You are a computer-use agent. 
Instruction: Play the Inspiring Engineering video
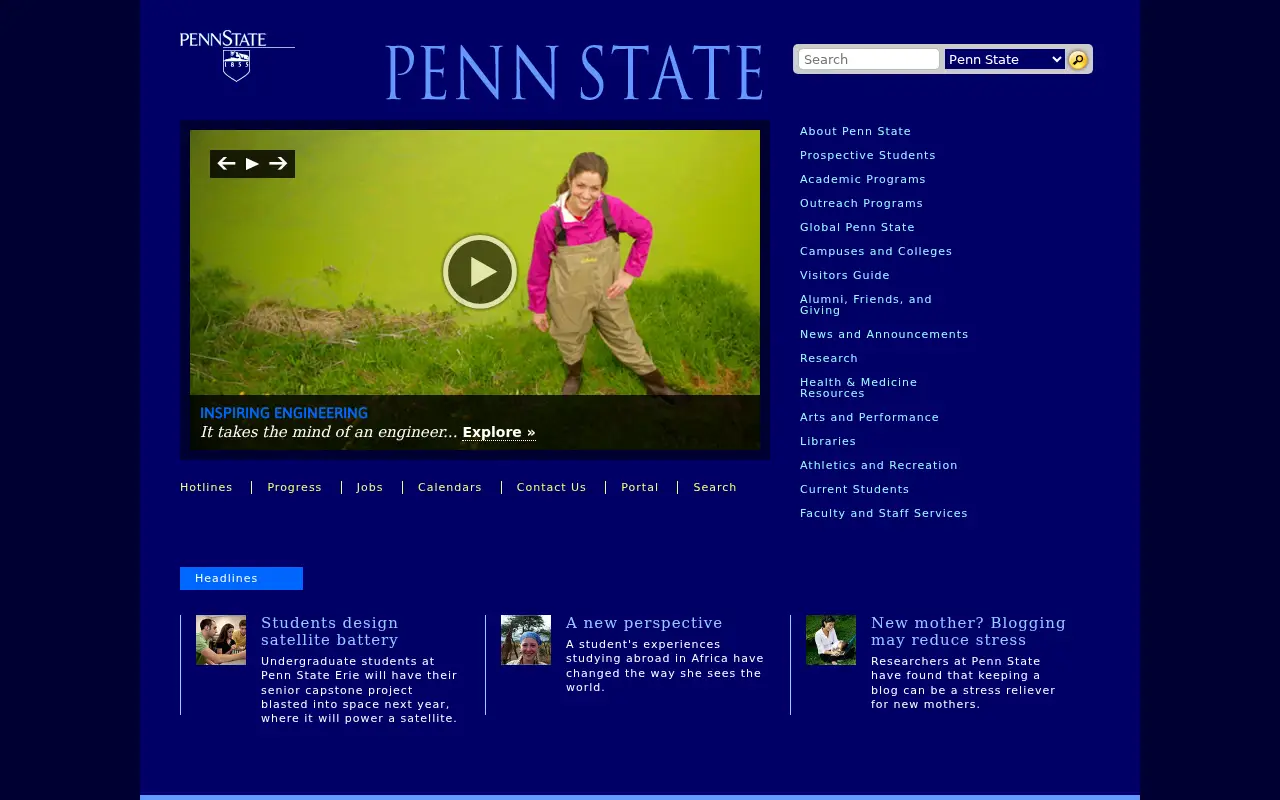[480, 272]
